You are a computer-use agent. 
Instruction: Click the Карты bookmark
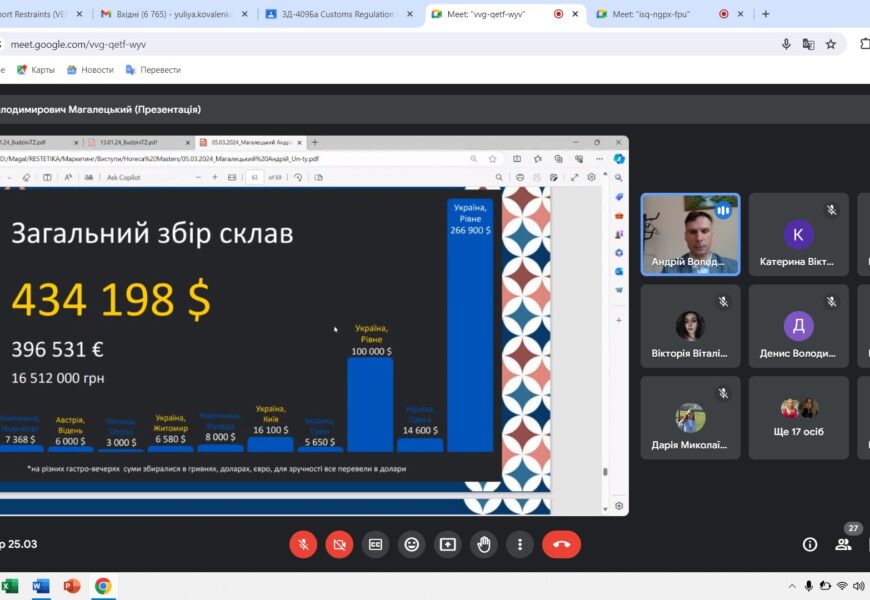[x=35, y=70]
